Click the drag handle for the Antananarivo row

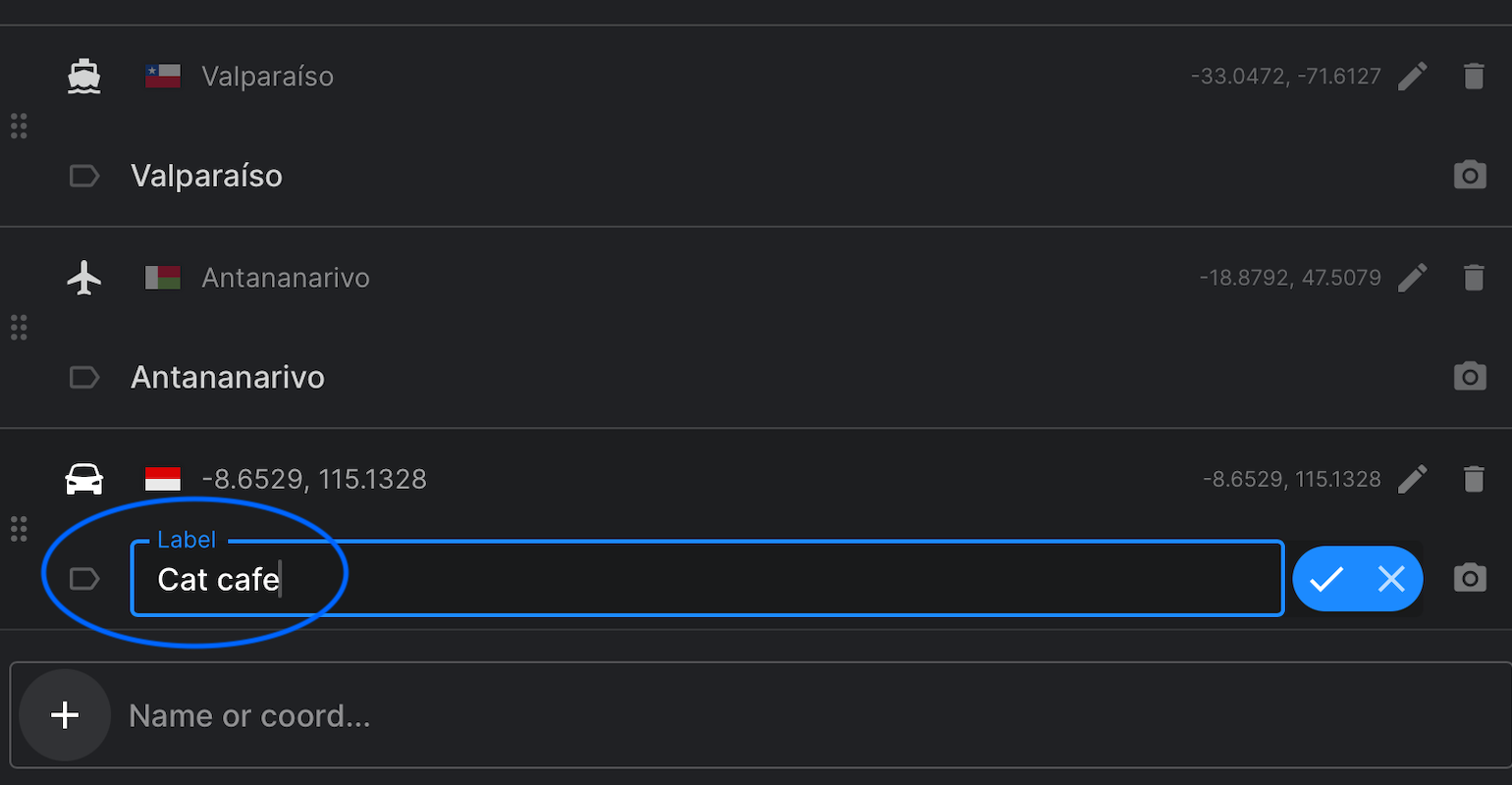coord(19,328)
